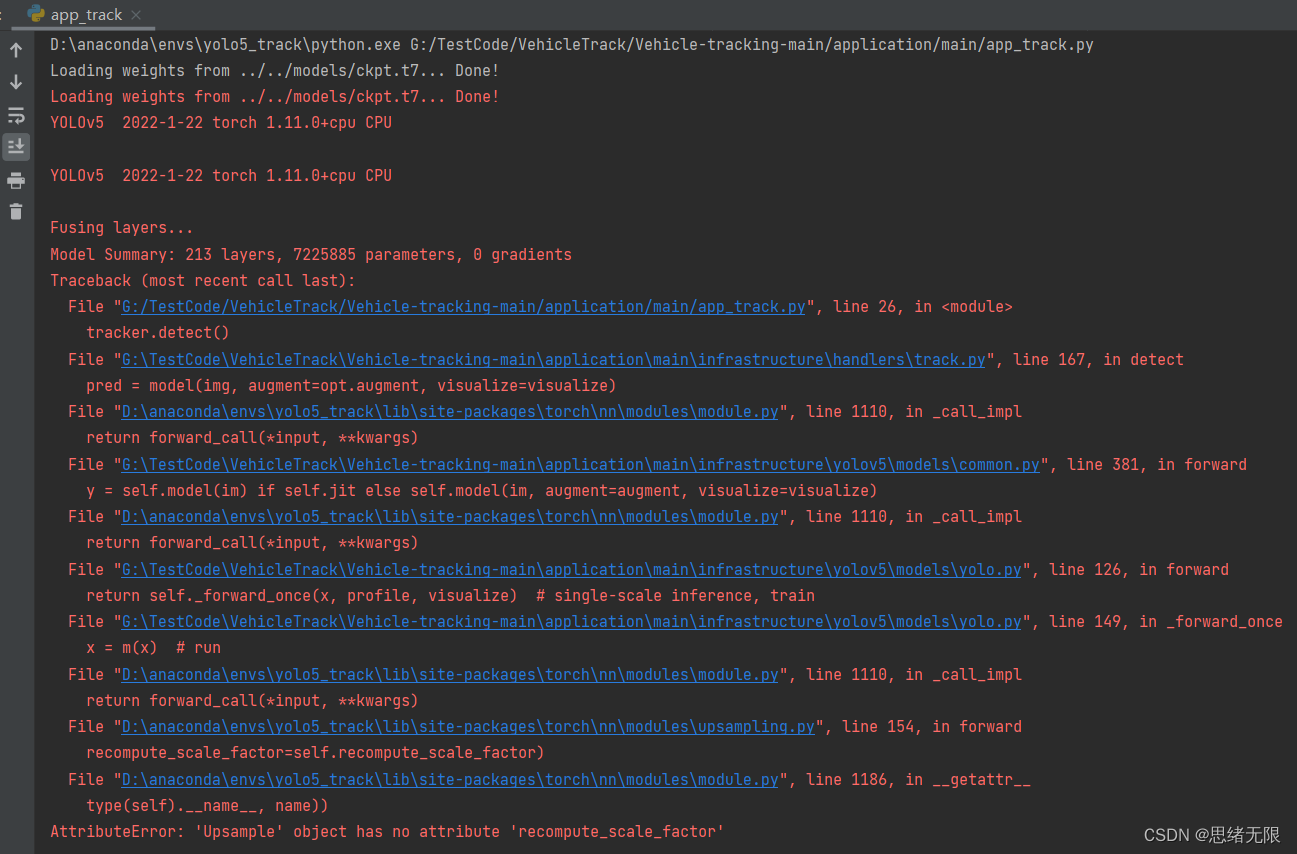Click the AttributeError message line
Viewport: 1297px width, 854px height.
[x=387, y=831]
